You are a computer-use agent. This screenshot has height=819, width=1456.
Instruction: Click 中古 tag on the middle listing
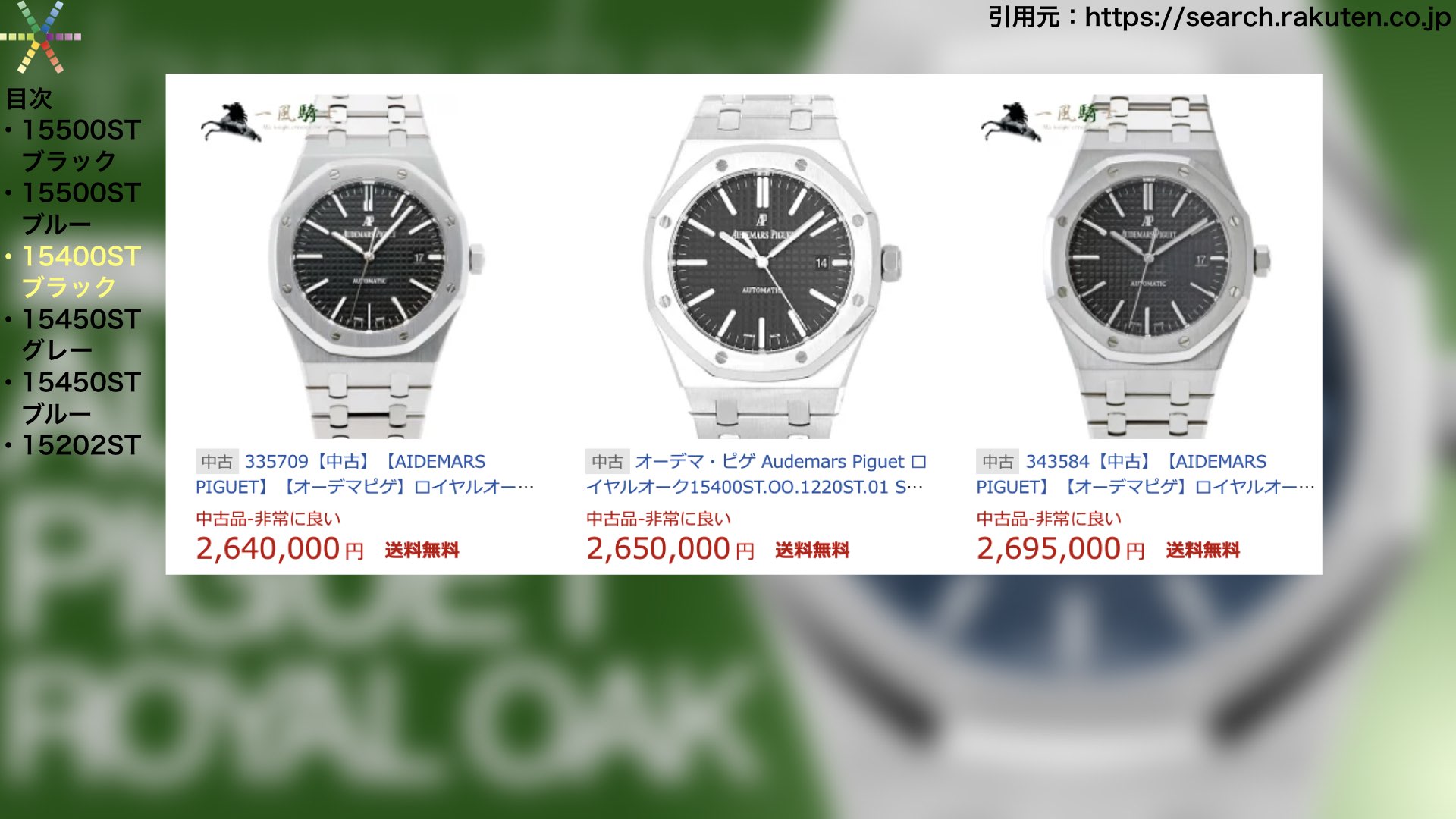pos(607,462)
